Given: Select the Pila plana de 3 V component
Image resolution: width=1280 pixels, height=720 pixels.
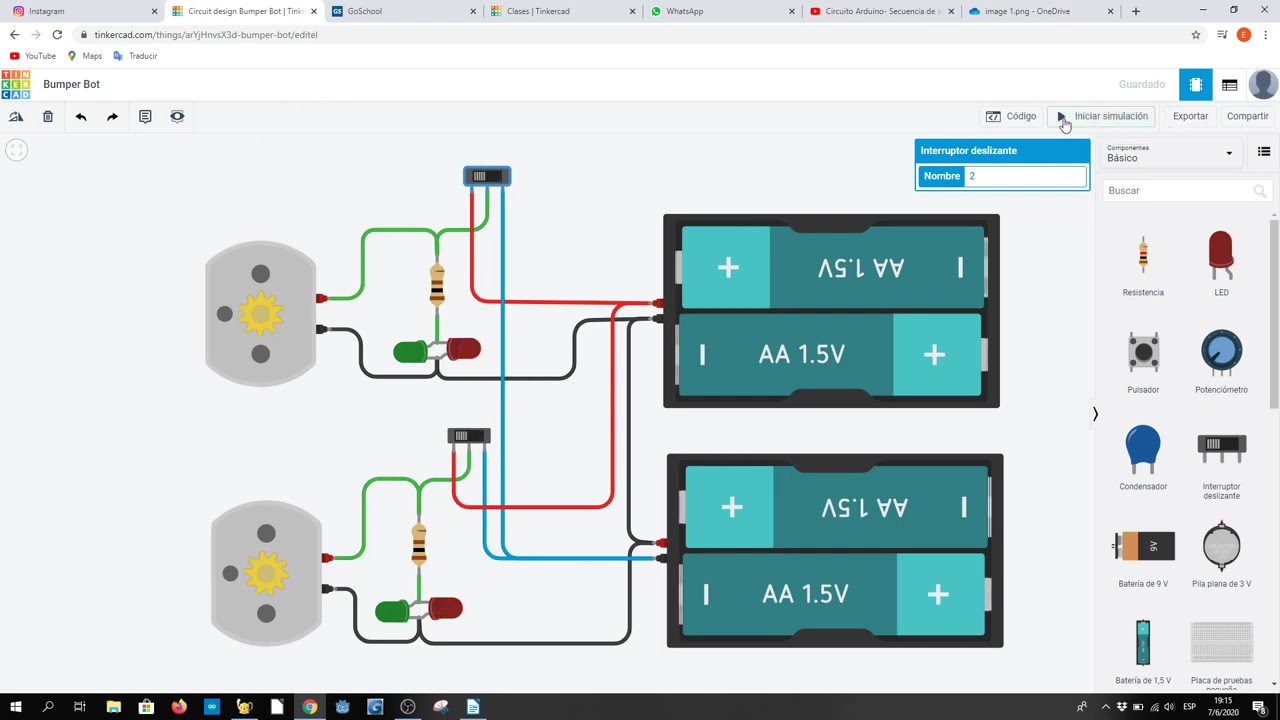Looking at the screenshot, I should click(1221, 556).
